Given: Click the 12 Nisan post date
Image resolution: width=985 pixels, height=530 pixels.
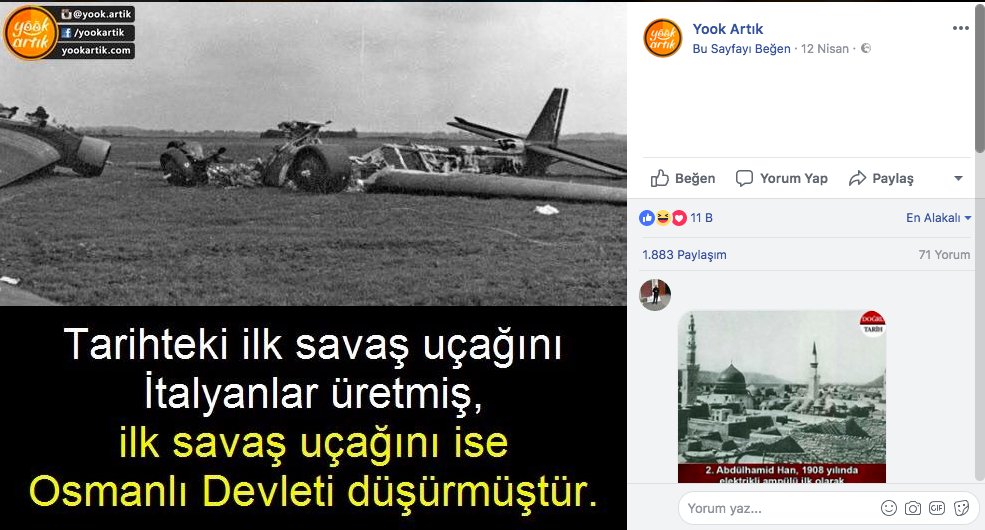Looking at the screenshot, I should [824, 48].
